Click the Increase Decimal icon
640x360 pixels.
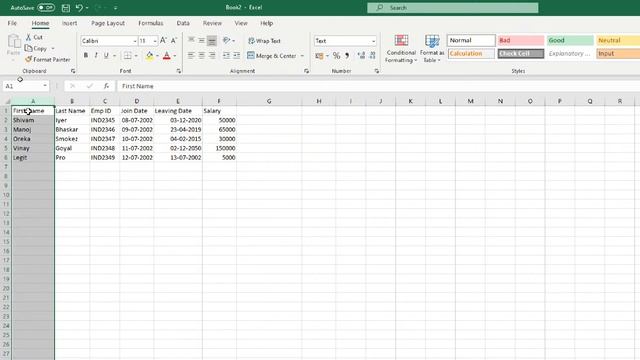(x=361, y=56)
